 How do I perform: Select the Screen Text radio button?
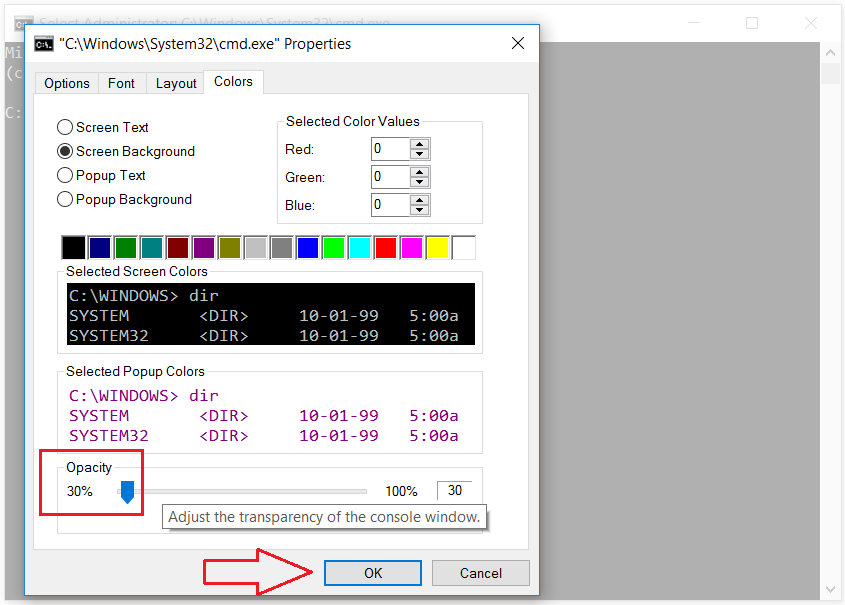coord(64,127)
